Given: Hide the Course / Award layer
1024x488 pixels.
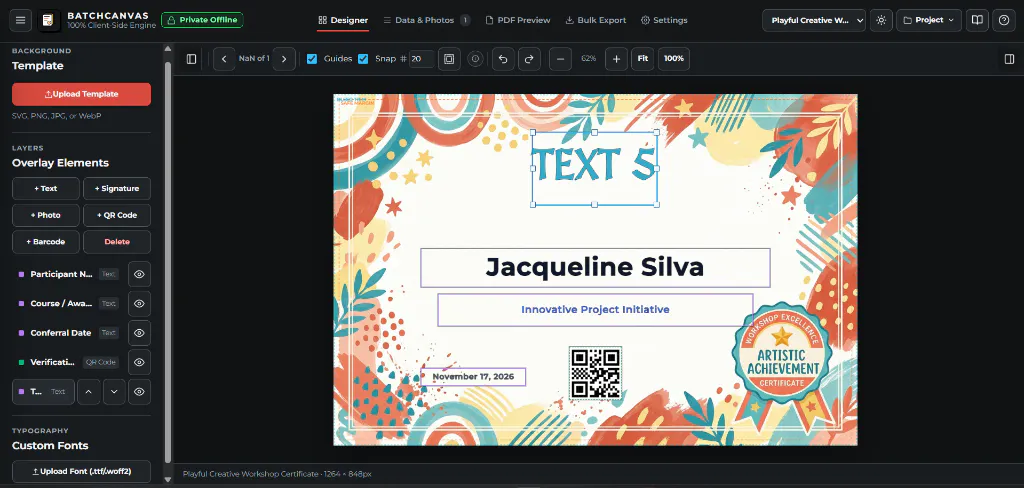Looking at the screenshot, I should pos(139,304).
